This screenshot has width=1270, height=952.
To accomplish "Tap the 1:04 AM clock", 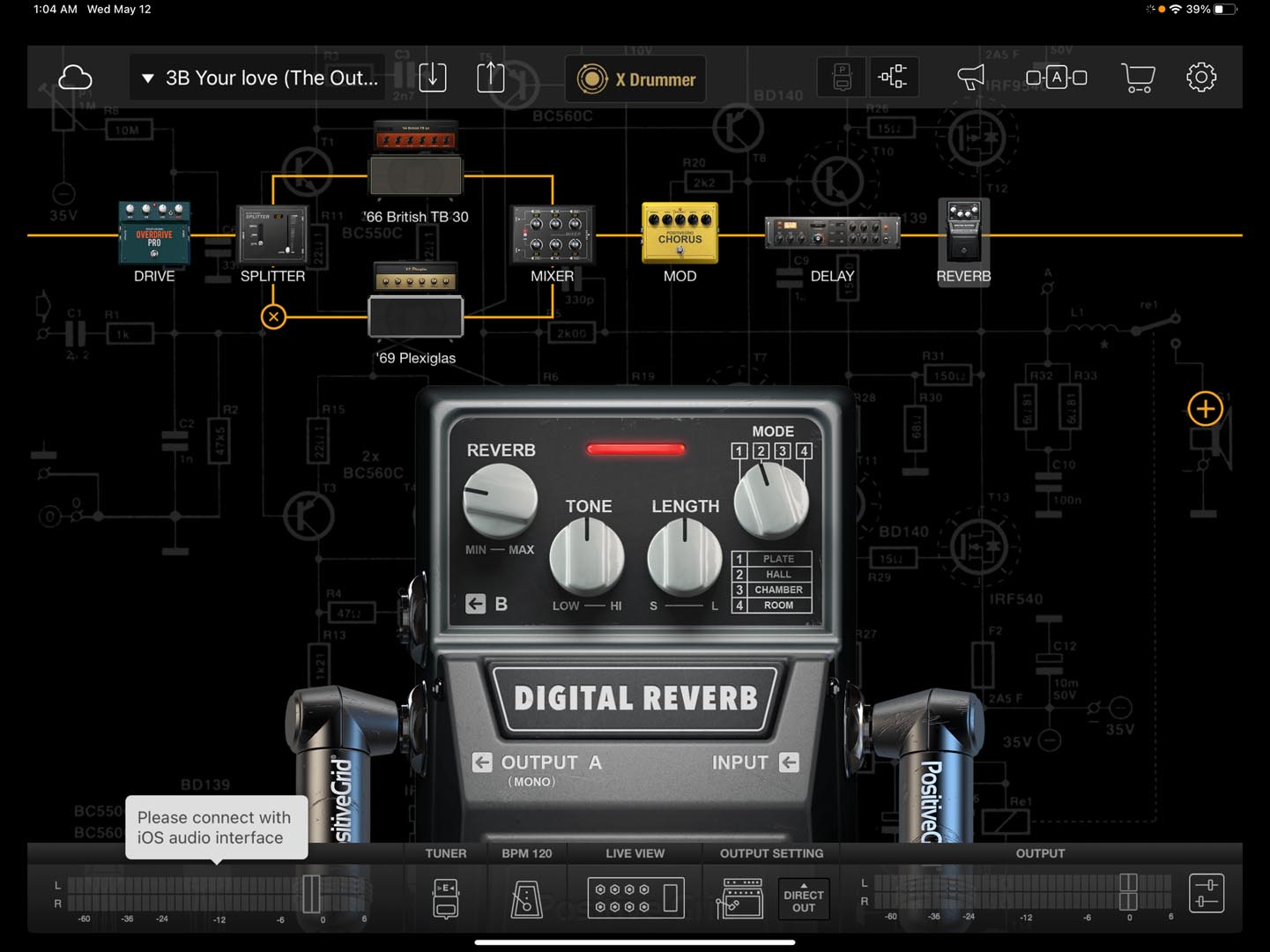I will tap(56, 10).
